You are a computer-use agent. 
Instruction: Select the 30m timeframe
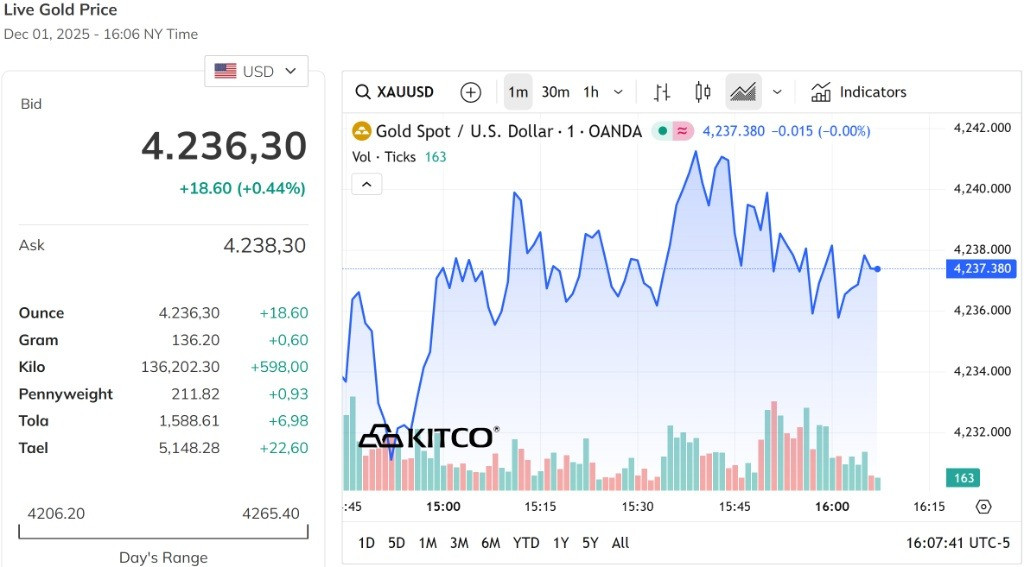pos(555,92)
